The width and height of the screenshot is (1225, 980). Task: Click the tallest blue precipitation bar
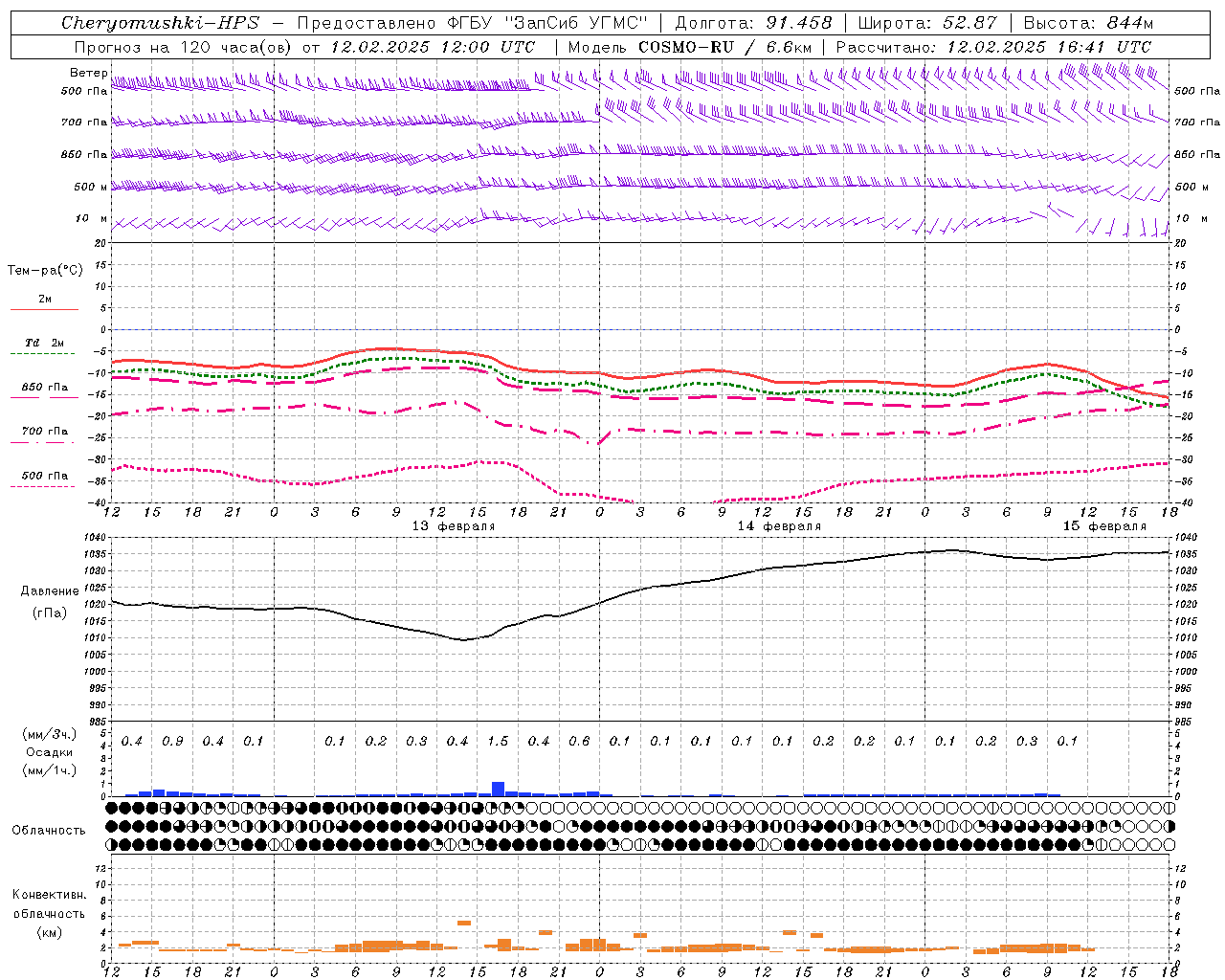(x=498, y=790)
